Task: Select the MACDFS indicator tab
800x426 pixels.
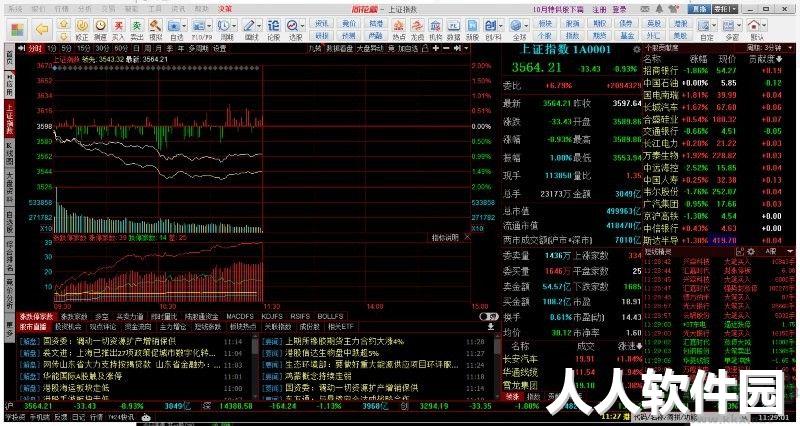Action: tap(240, 316)
